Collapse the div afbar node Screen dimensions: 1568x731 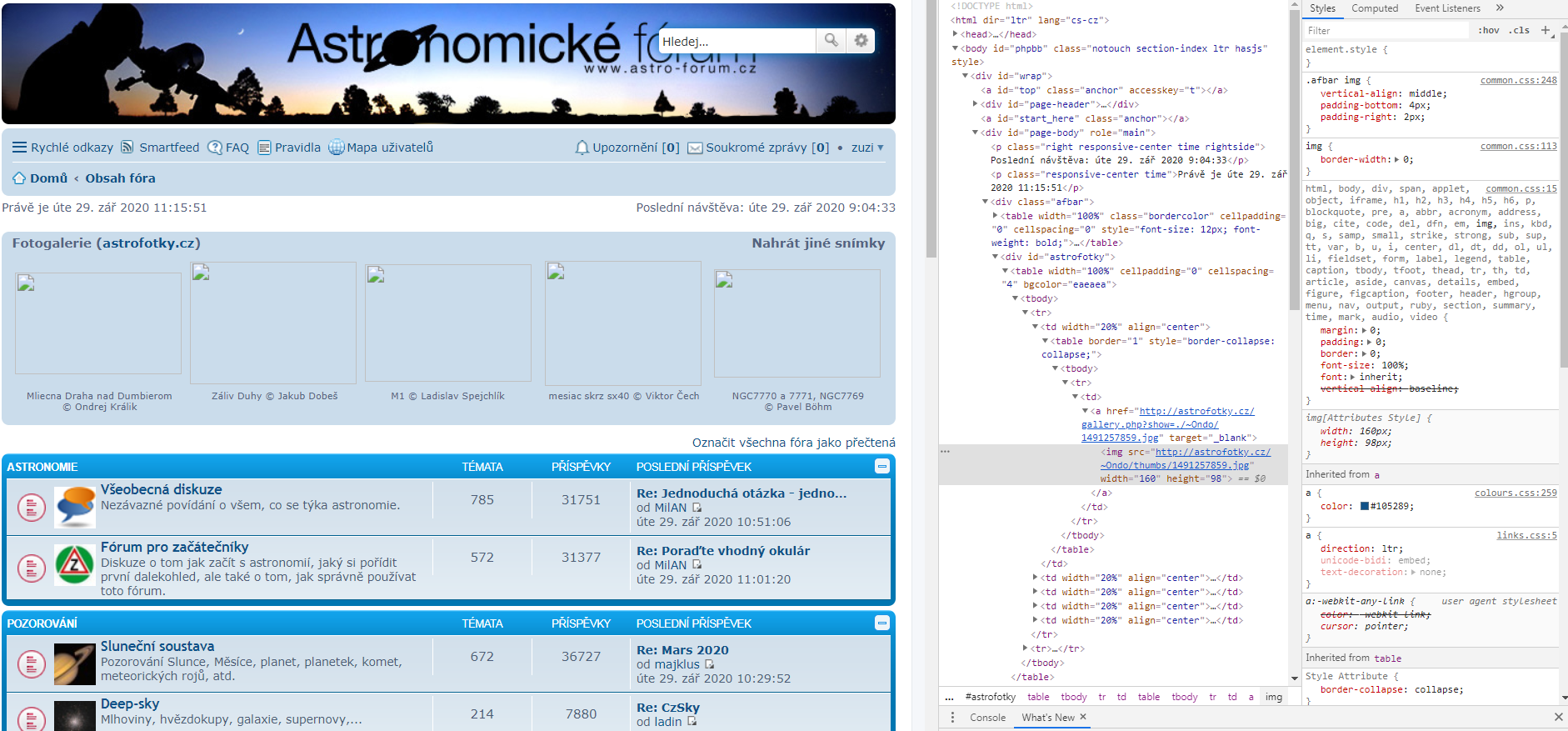pyautogui.click(x=986, y=202)
